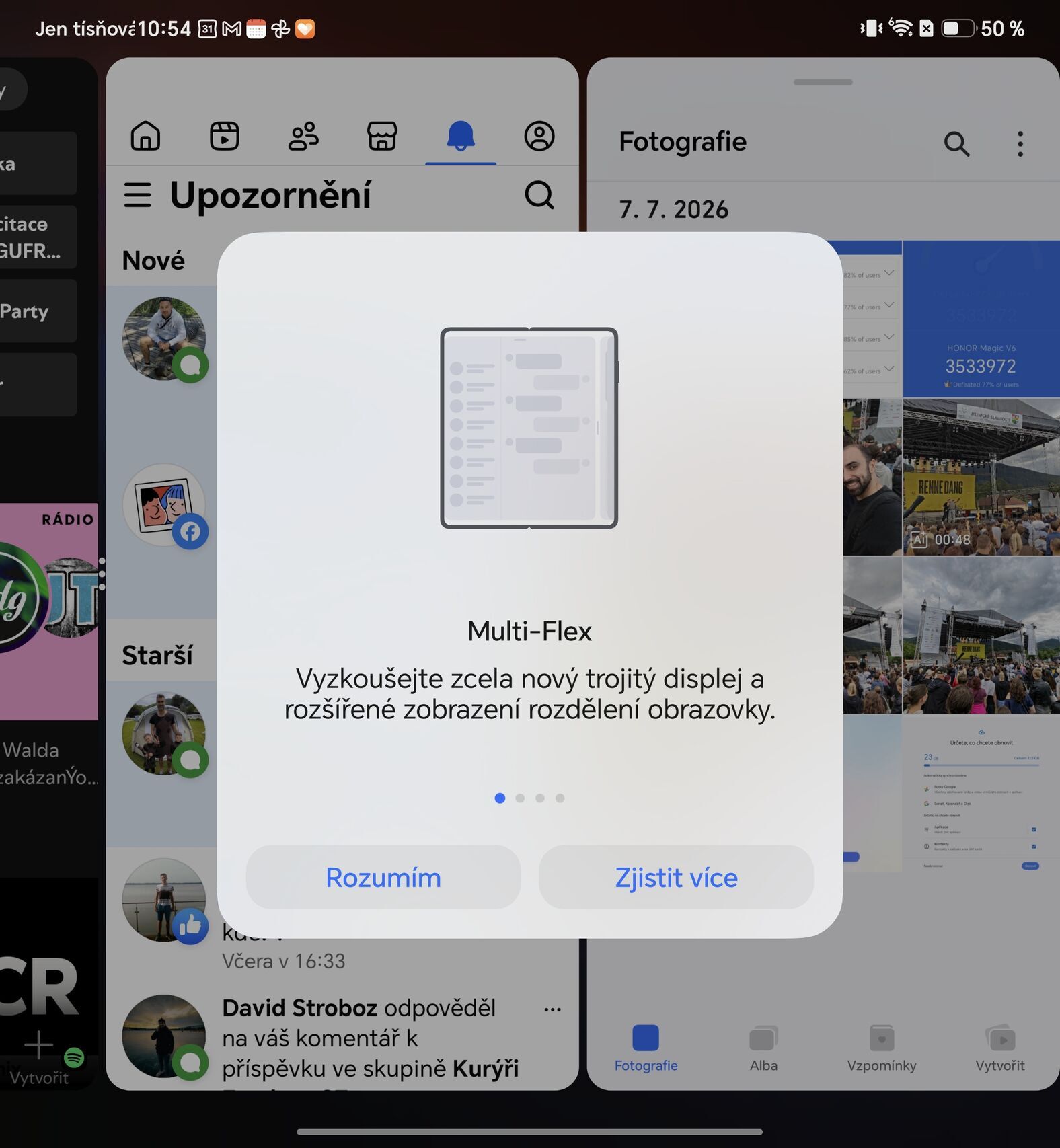
Task: Open the calendar 31 status bar icon
Action: tap(207, 28)
